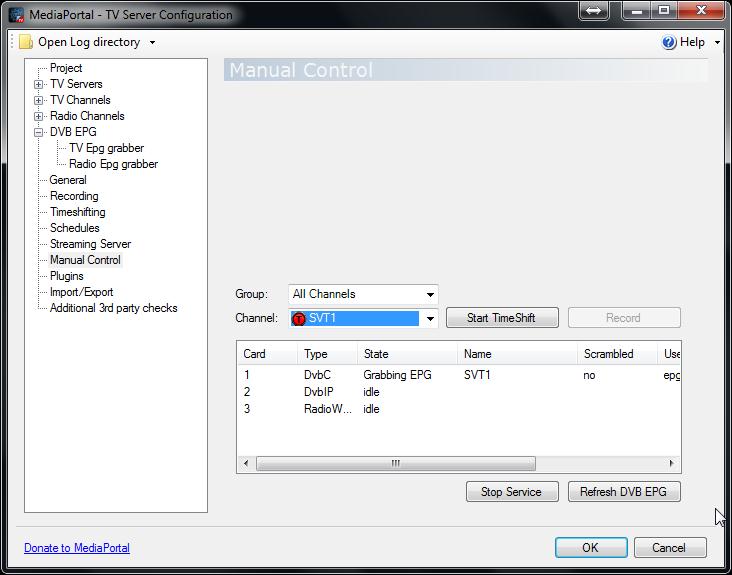Click the SVT1 name cell in card list
This screenshot has width=732, height=575.
click(477, 375)
